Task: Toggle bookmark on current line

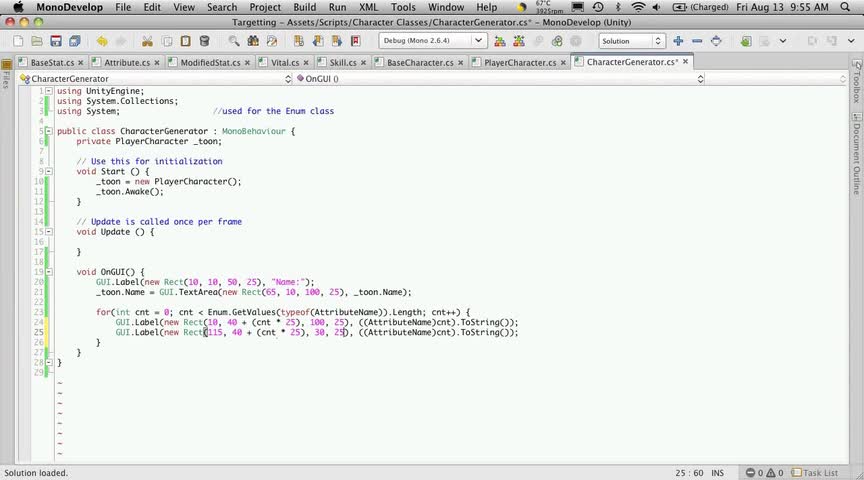Action: 299,41
